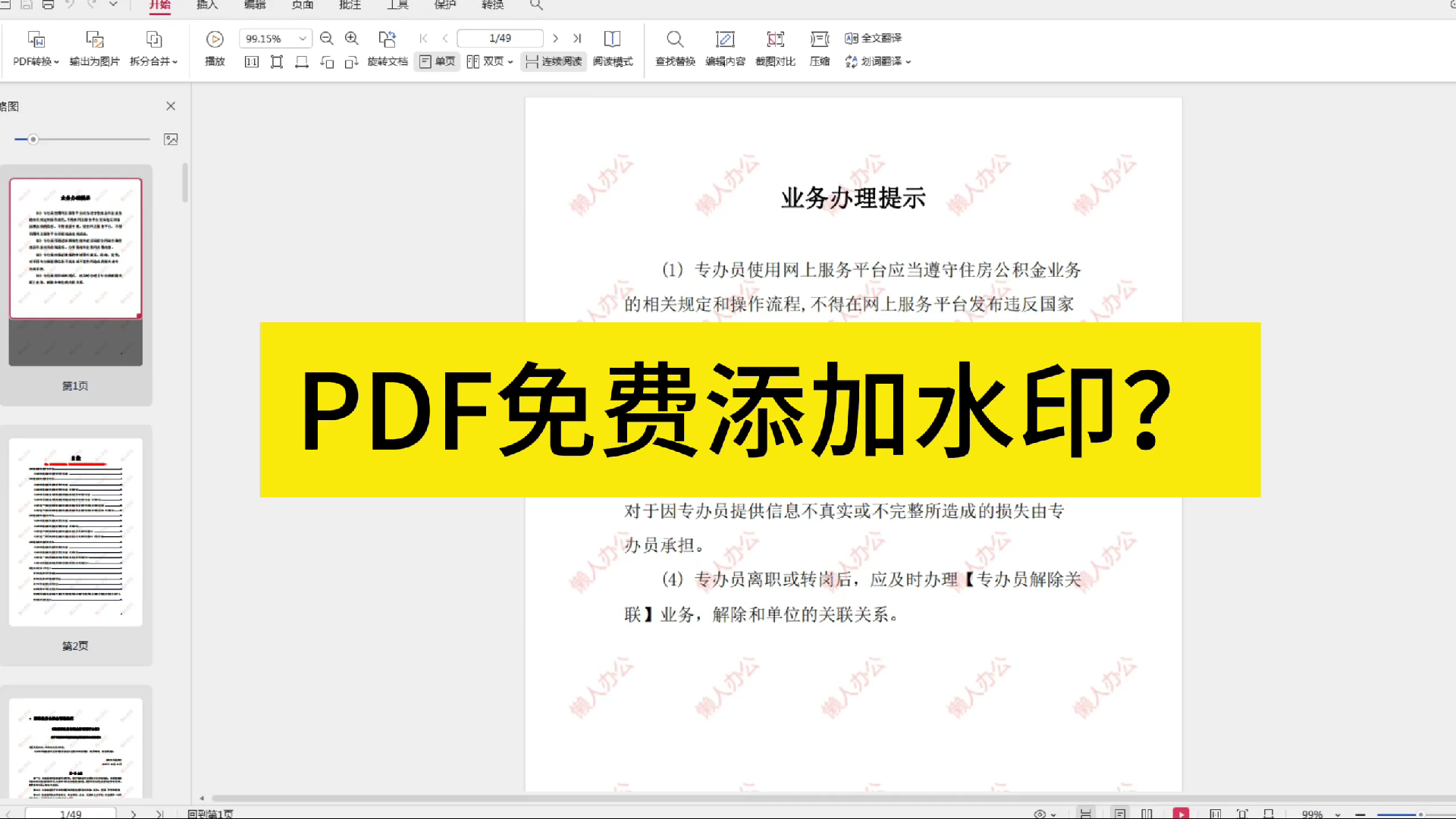Click the search icon in the menu bar
This screenshot has width=1456, height=819.
tap(536, 5)
